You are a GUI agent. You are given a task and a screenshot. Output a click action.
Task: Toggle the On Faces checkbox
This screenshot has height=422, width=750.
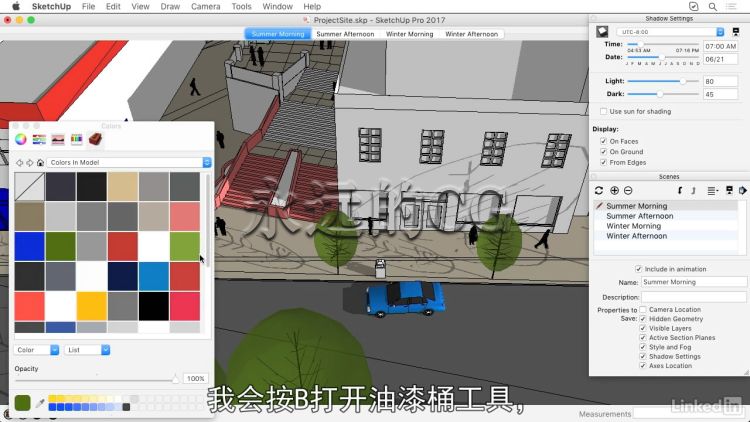pos(604,142)
